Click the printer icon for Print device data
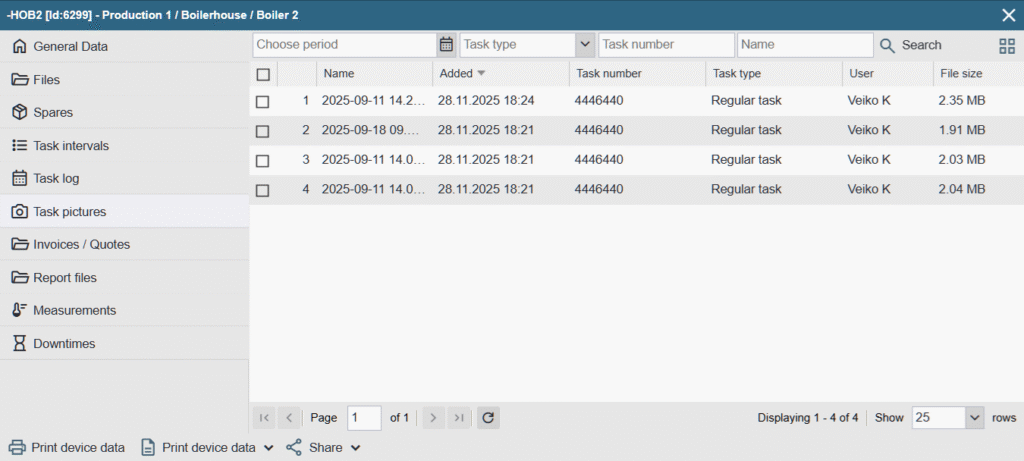 [18, 447]
